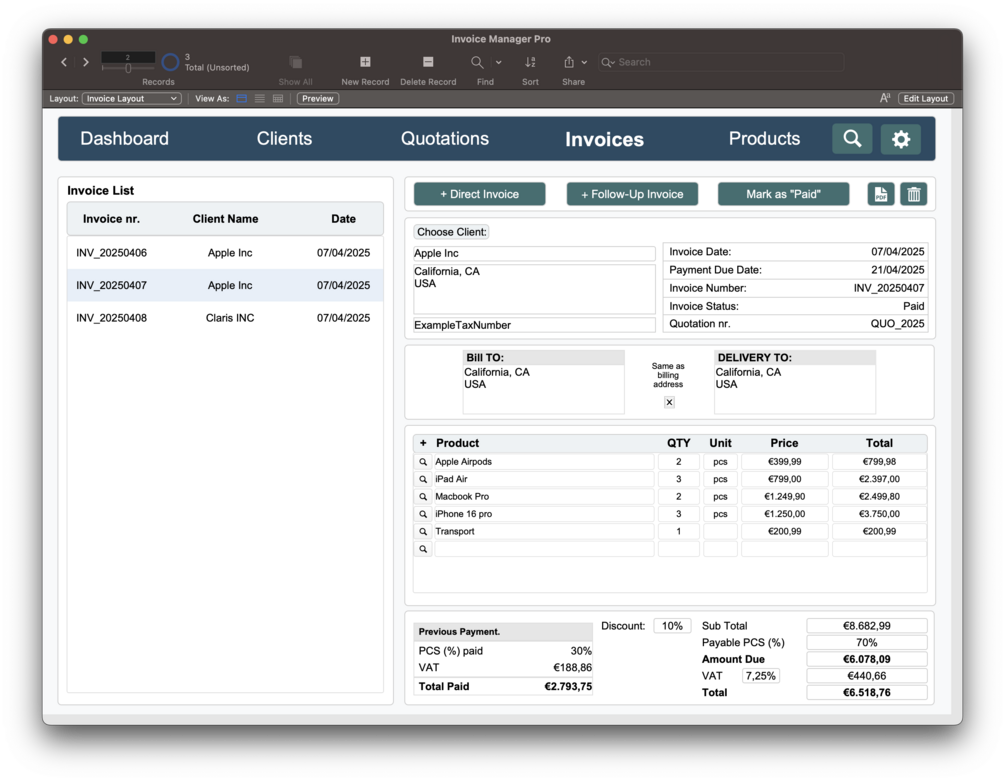Export invoice as PDF icon
This screenshot has height=781, width=1005.
click(x=881, y=194)
